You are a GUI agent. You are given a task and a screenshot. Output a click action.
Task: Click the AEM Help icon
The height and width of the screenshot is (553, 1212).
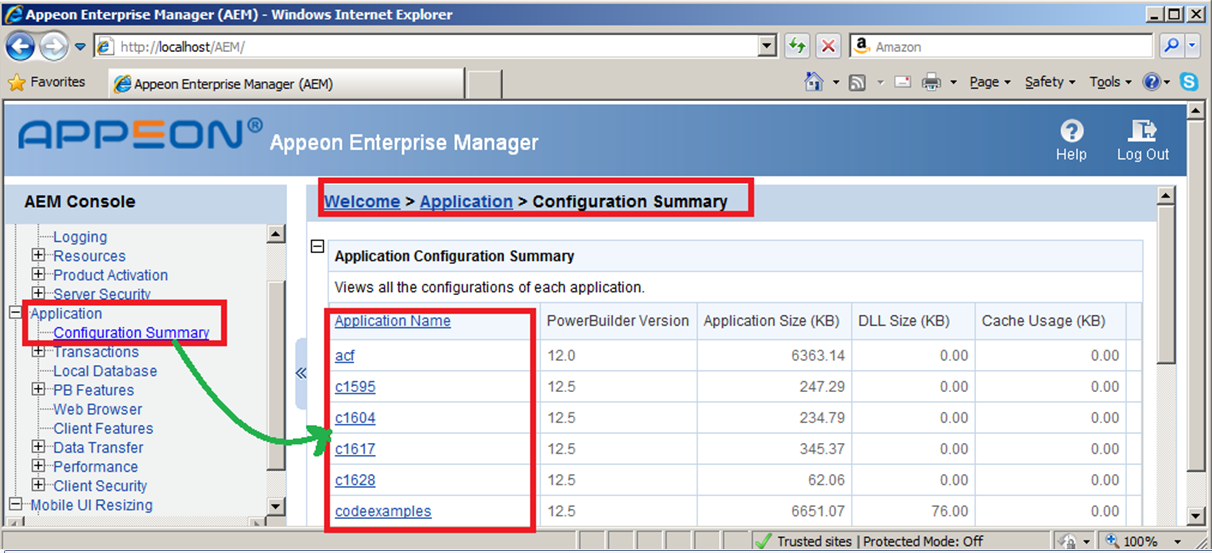[1071, 141]
